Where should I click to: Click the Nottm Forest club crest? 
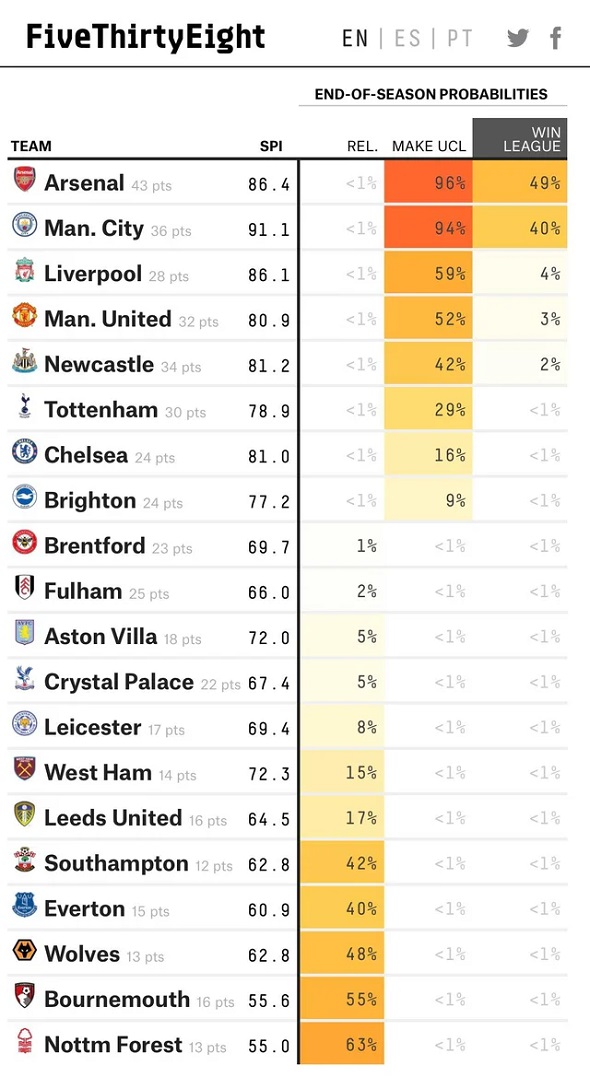25,1041
